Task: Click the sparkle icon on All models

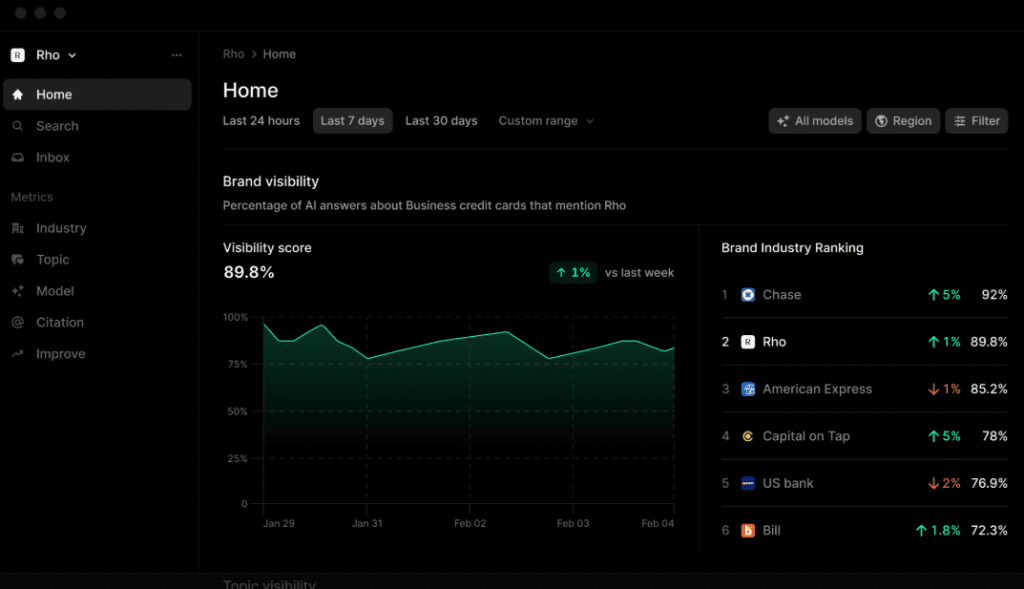Action: (x=782, y=121)
